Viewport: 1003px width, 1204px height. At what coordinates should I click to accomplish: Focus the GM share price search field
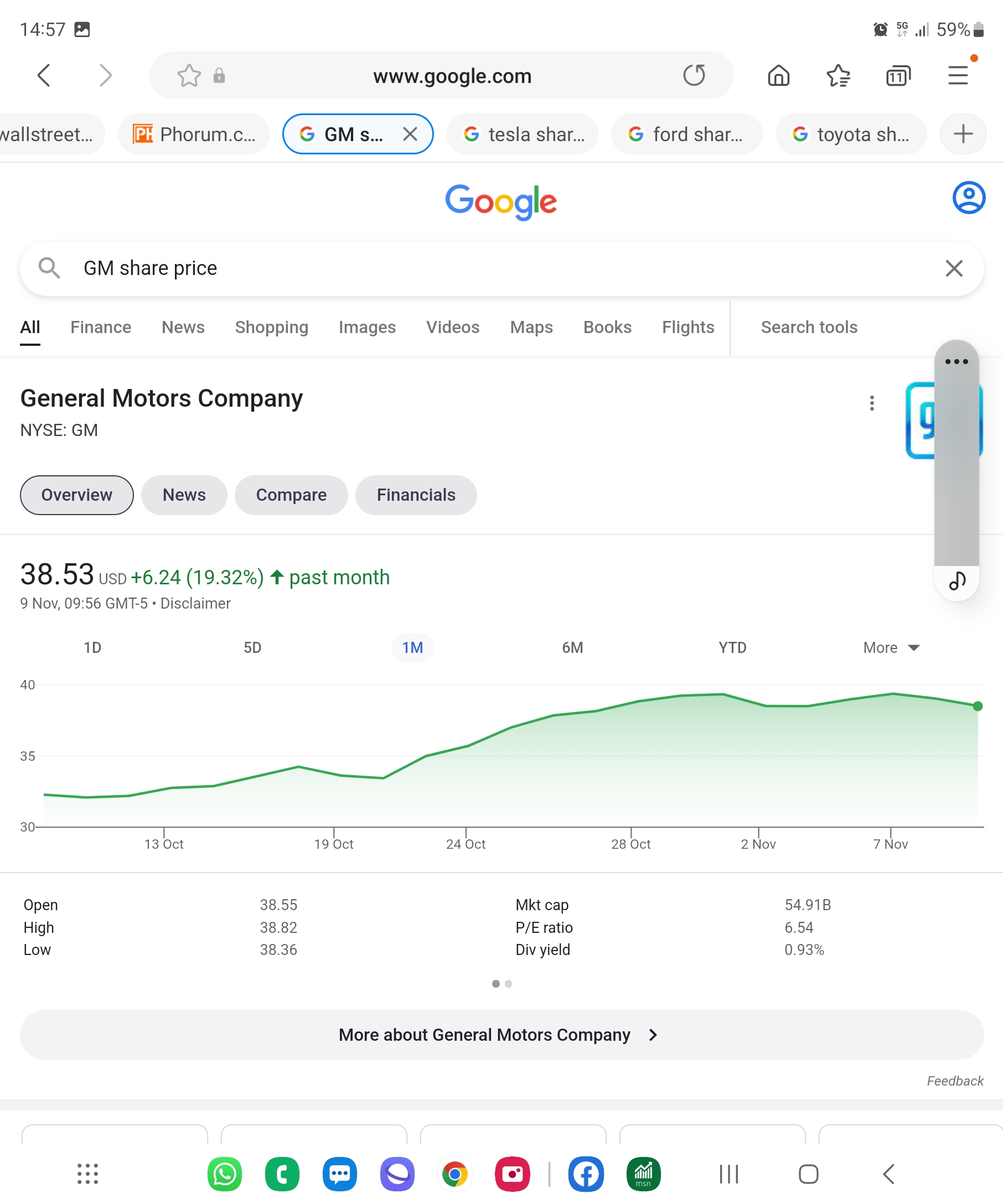[502, 268]
